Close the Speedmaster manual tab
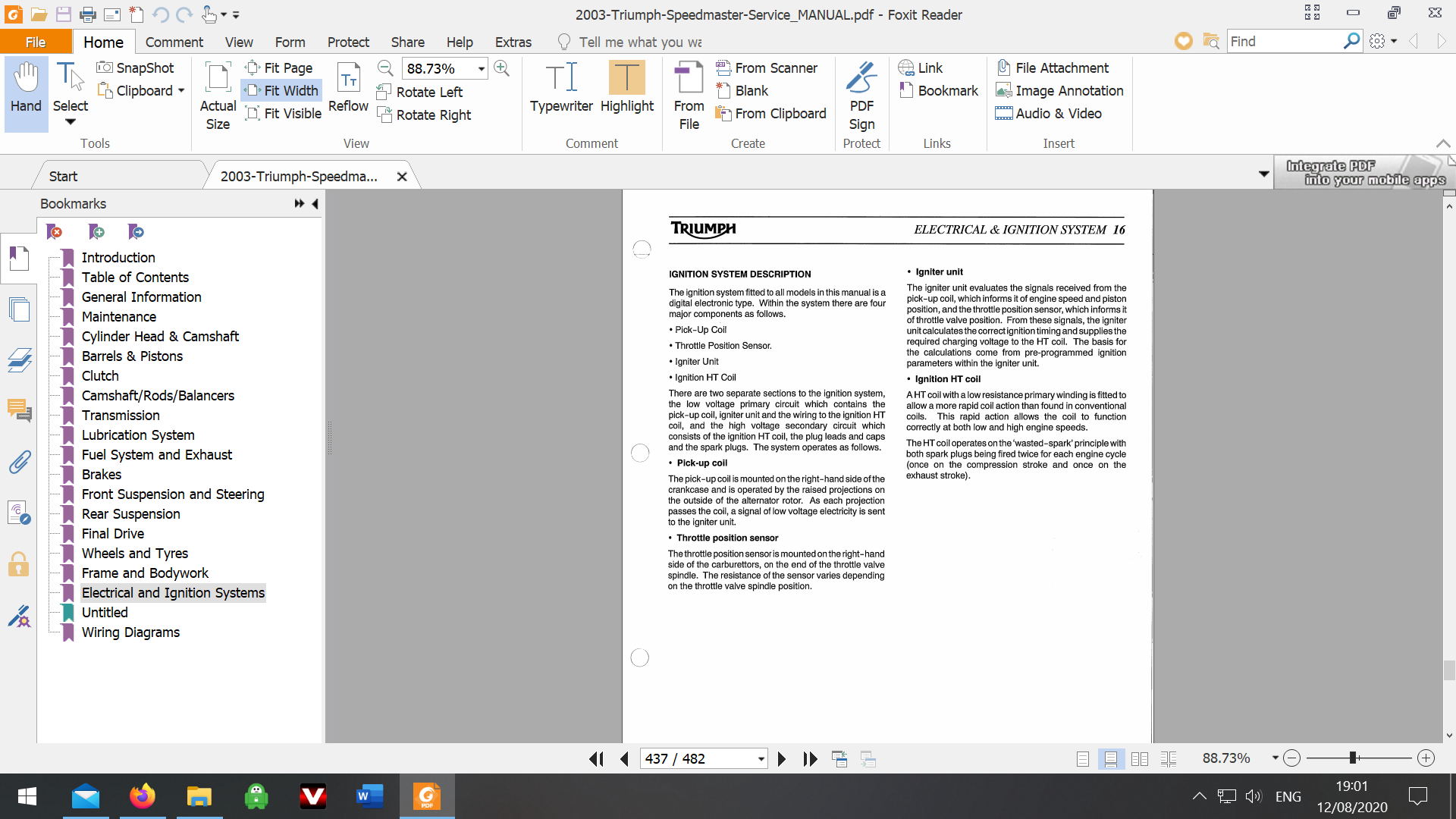The width and height of the screenshot is (1456, 819). coord(402,176)
